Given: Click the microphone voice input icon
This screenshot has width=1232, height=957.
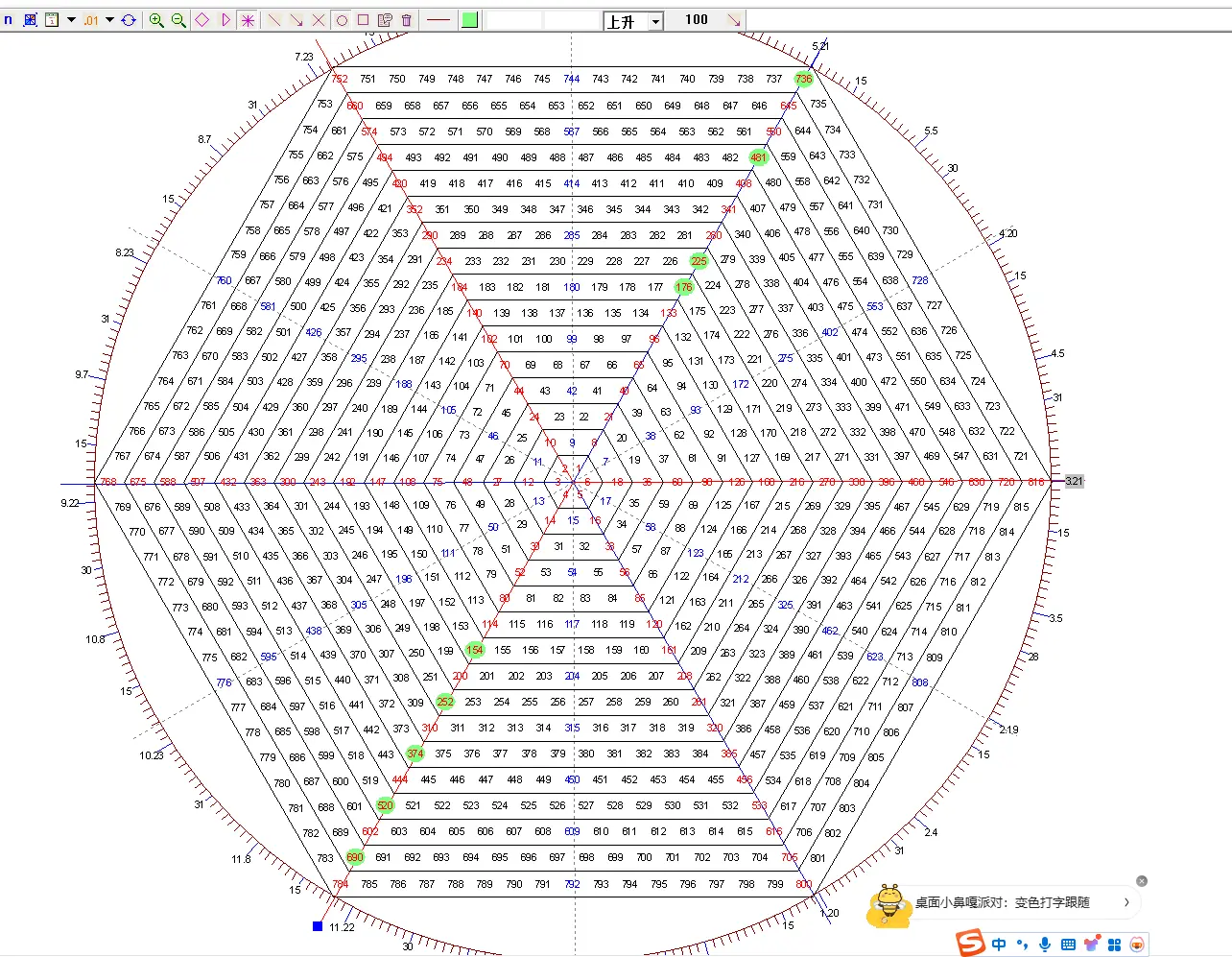Looking at the screenshot, I should (1045, 945).
